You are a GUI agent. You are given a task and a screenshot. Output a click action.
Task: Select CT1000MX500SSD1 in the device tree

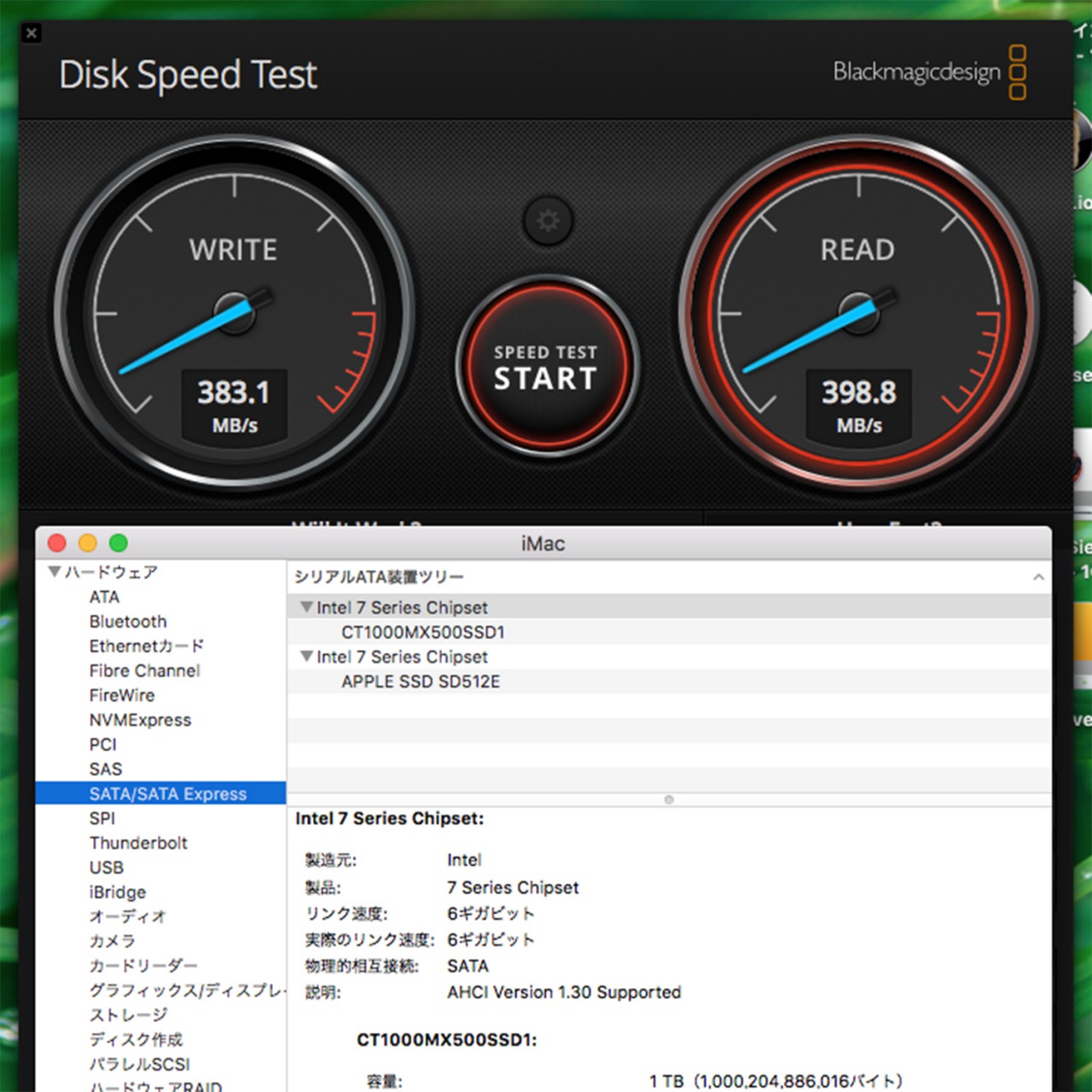423,632
